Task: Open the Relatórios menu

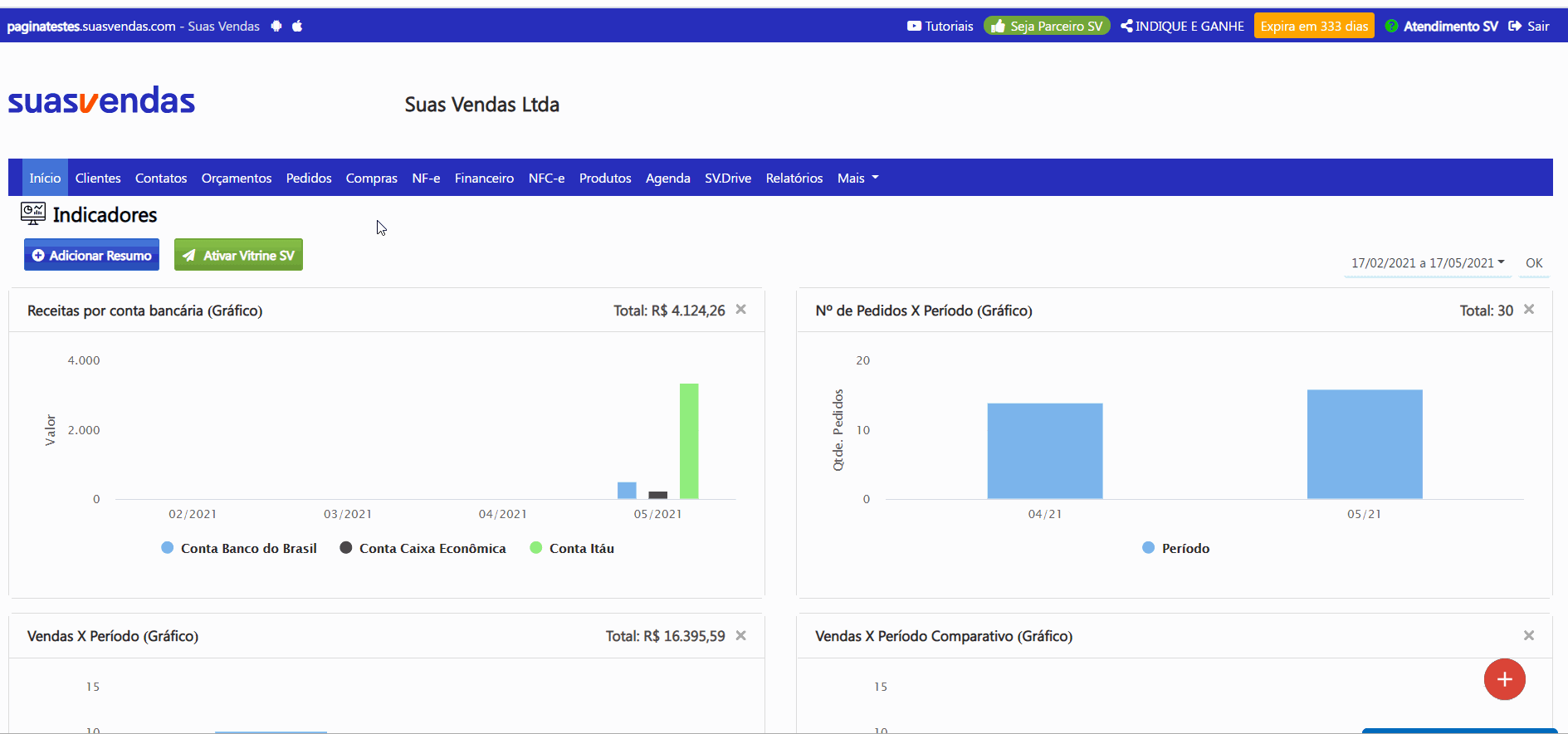Action: coord(794,178)
